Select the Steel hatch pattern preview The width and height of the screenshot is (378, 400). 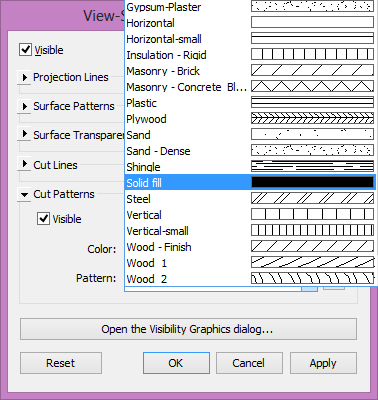coord(312,198)
